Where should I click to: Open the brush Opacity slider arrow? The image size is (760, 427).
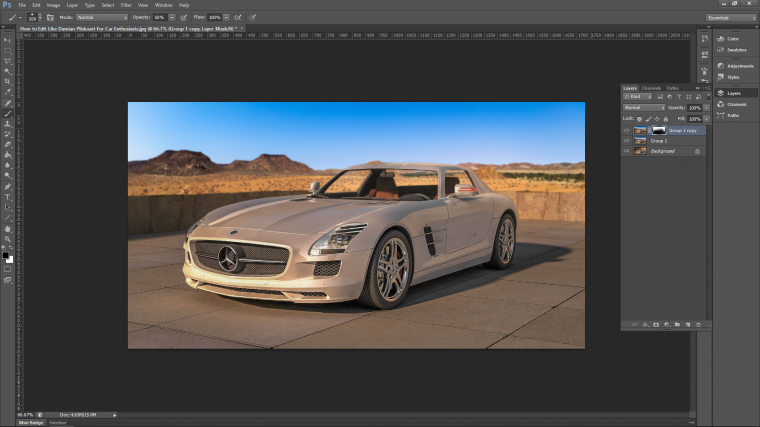coord(172,17)
